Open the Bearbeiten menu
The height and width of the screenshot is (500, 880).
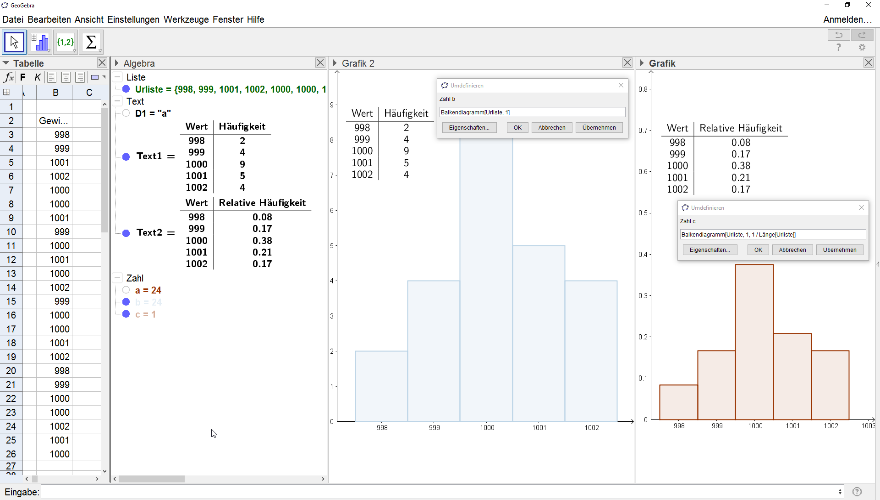(x=49, y=20)
